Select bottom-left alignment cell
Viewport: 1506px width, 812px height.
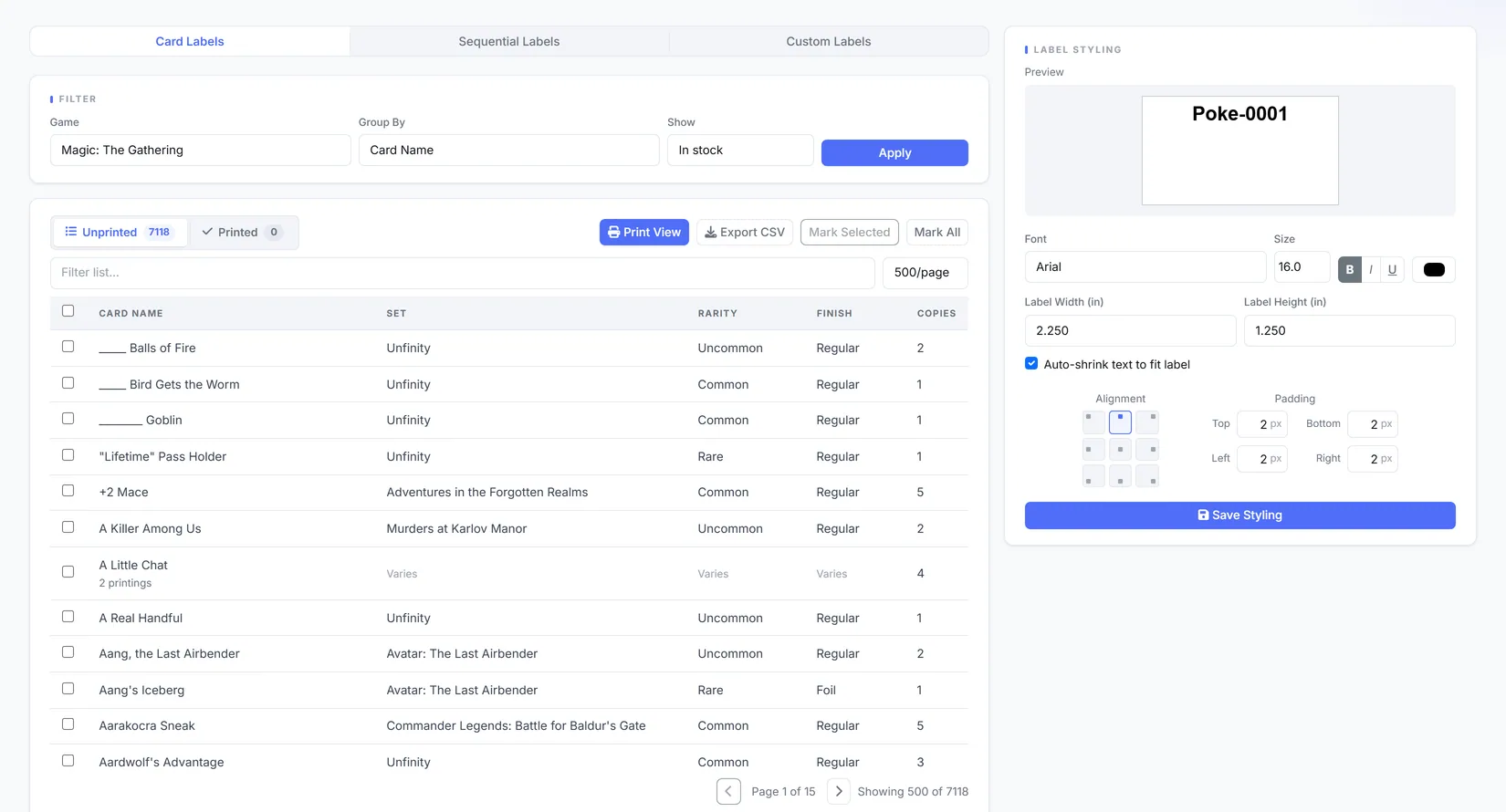point(1093,475)
